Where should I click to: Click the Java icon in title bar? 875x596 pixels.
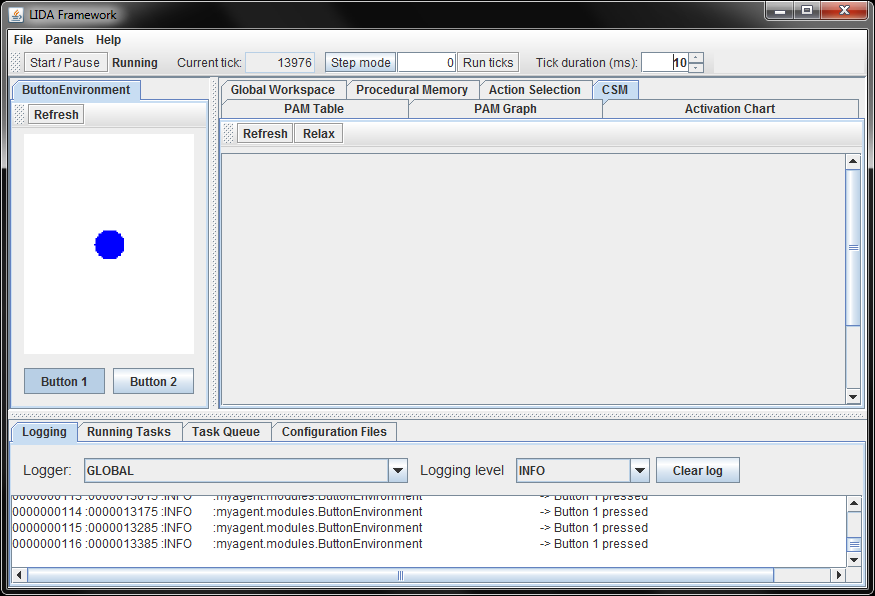click(x=17, y=15)
